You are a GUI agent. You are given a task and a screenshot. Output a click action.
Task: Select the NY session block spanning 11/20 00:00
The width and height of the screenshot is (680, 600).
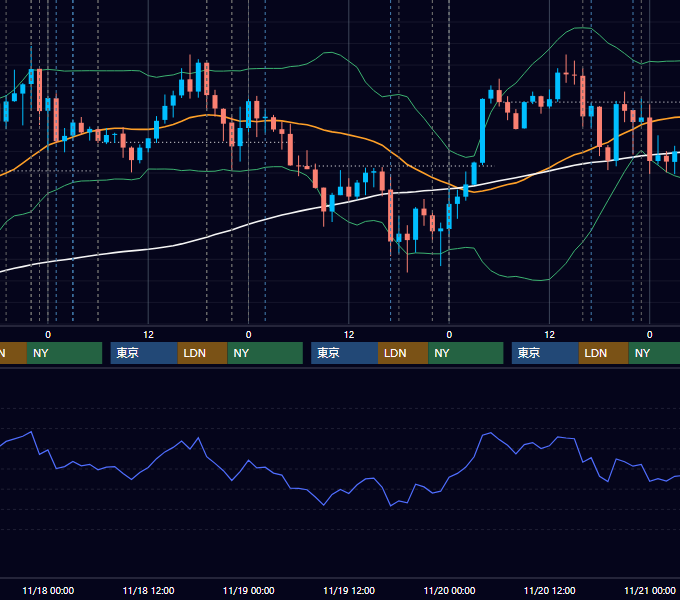(466, 353)
